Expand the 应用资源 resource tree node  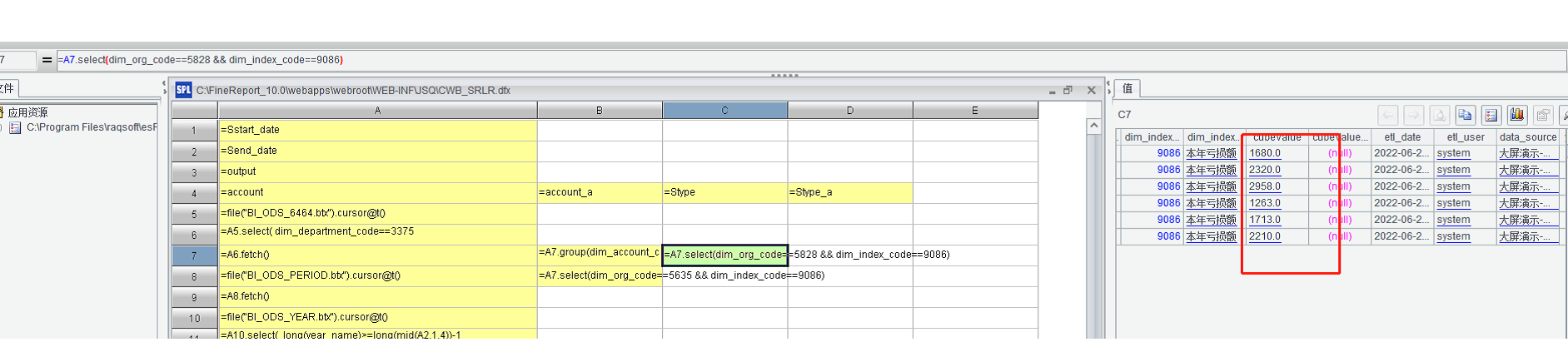click(x=27, y=112)
